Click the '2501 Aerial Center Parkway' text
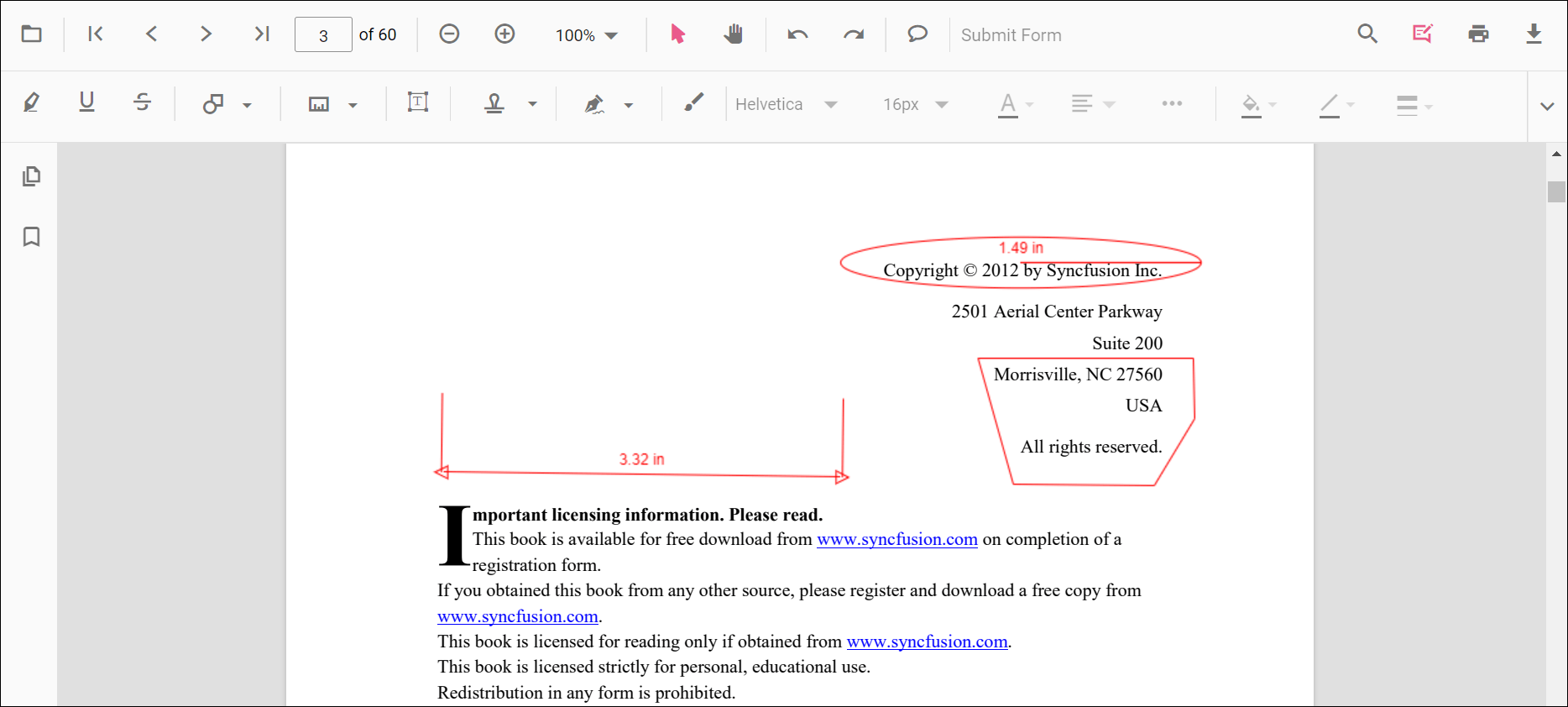 pyautogui.click(x=1057, y=312)
